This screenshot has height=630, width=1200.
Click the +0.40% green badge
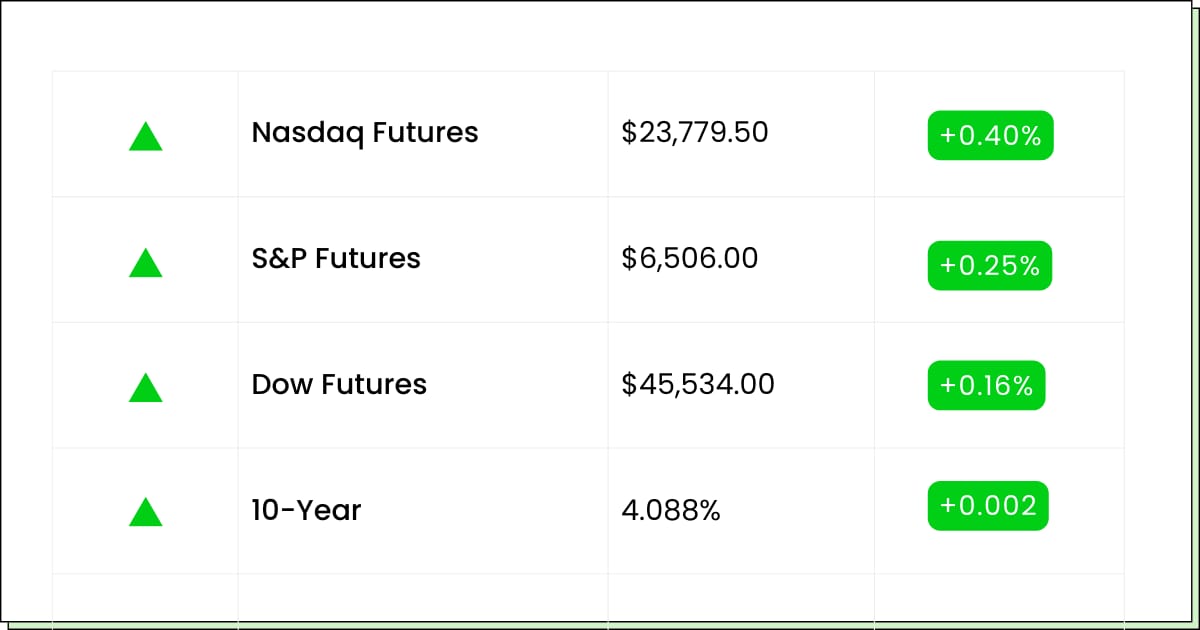(x=991, y=136)
